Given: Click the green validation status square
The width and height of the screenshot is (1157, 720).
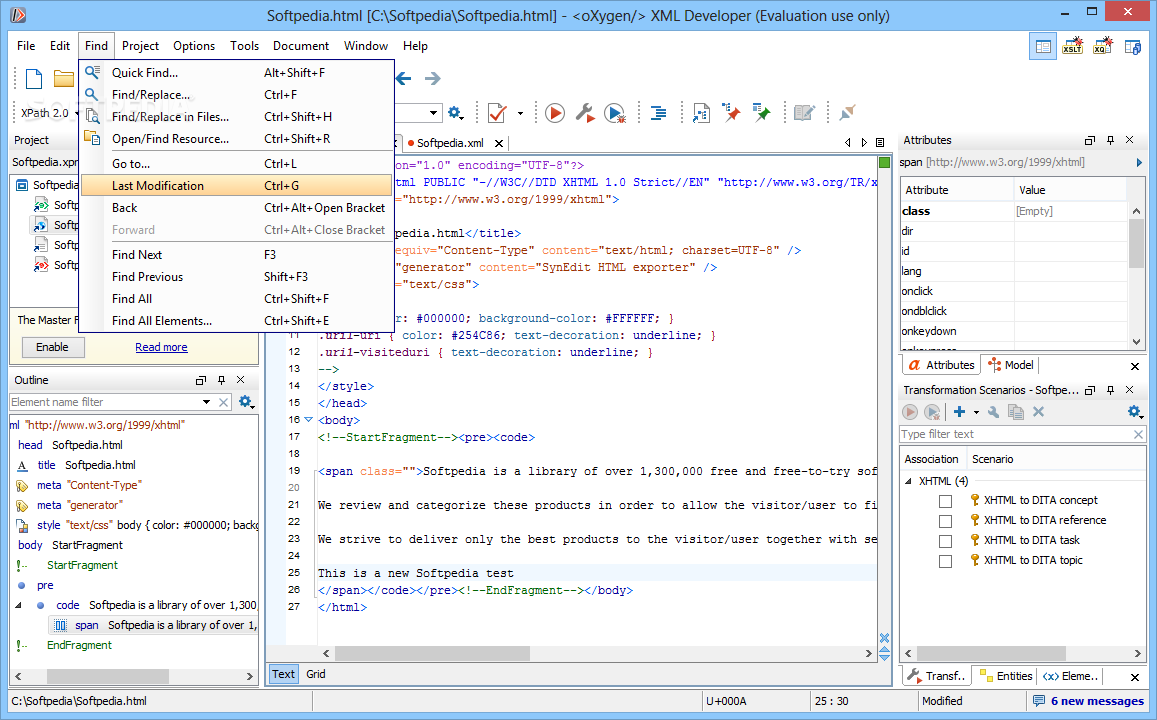Looking at the screenshot, I should click(x=885, y=162).
